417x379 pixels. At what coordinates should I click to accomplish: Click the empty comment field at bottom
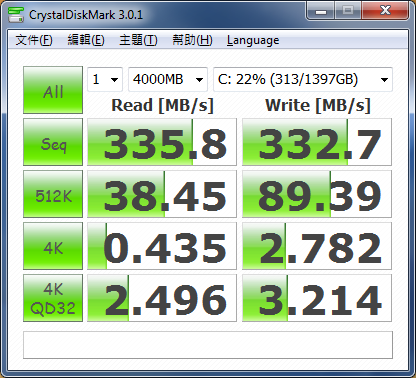[208, 345]
